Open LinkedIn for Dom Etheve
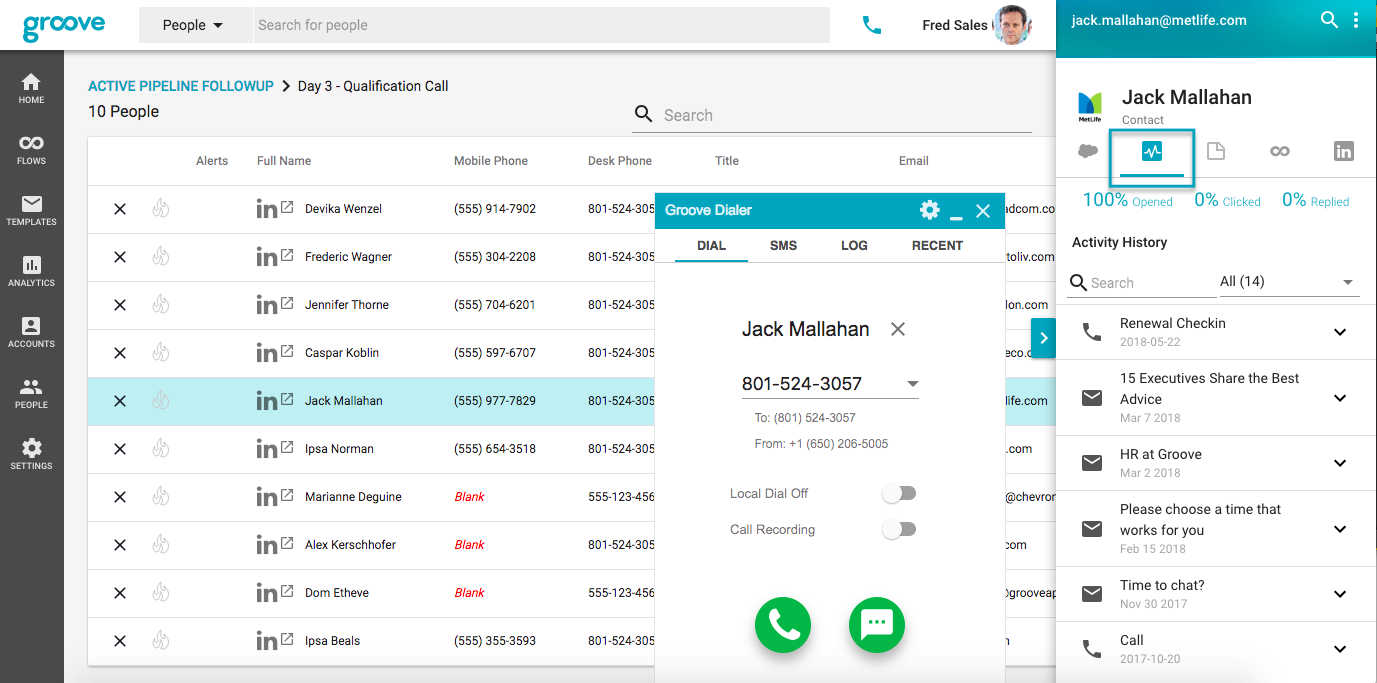 [266, 593]
